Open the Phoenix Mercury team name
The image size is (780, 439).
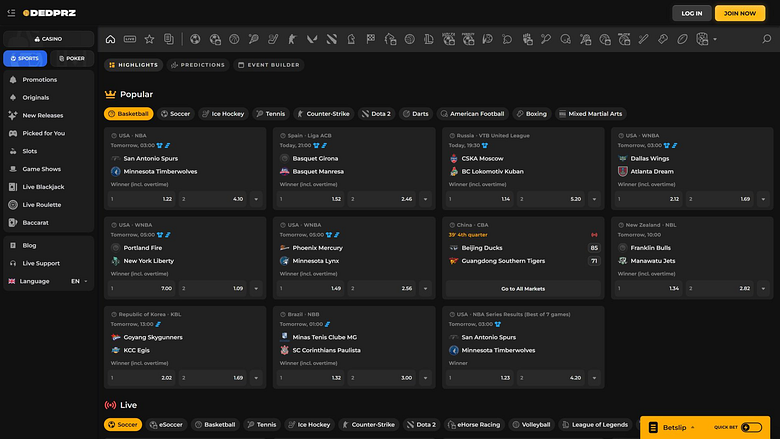coord(317,248)
